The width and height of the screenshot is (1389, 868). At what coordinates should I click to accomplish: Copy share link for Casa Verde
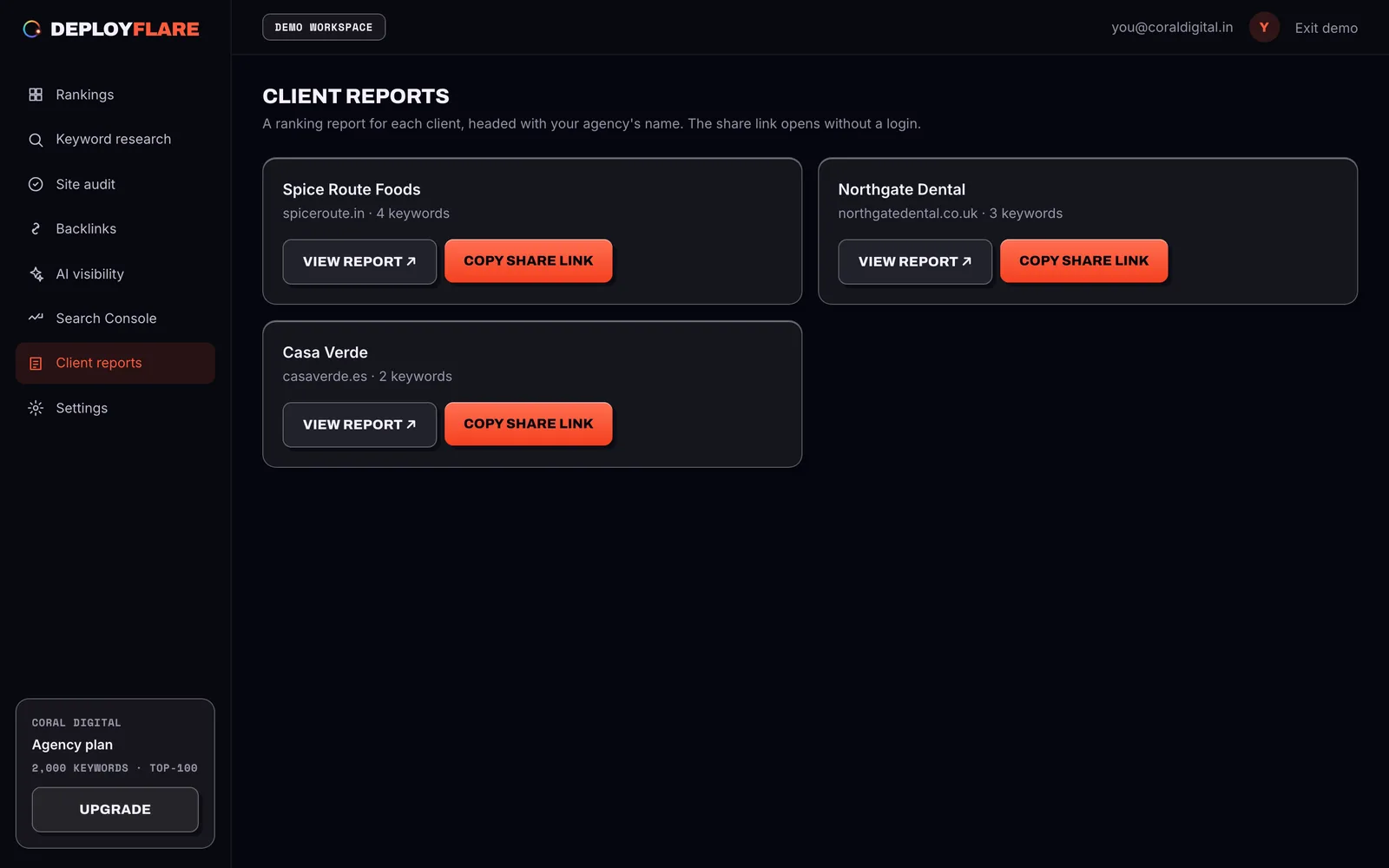click(529, 424)
